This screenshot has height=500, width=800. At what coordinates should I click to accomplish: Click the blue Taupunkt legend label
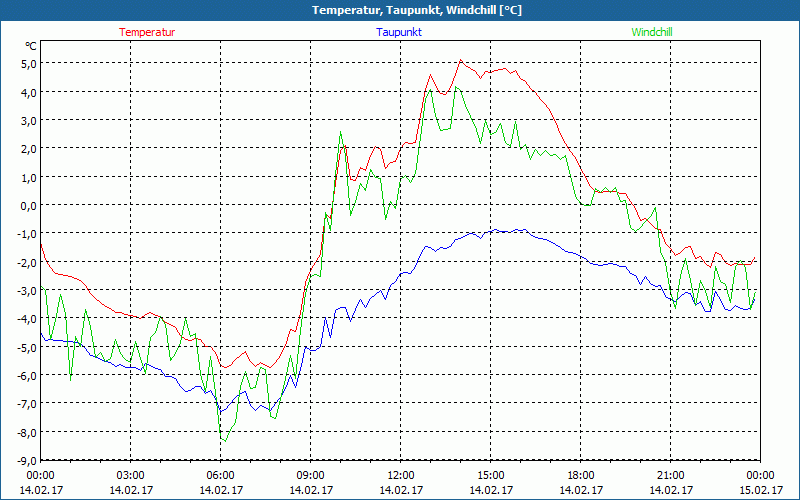(399, 32)
